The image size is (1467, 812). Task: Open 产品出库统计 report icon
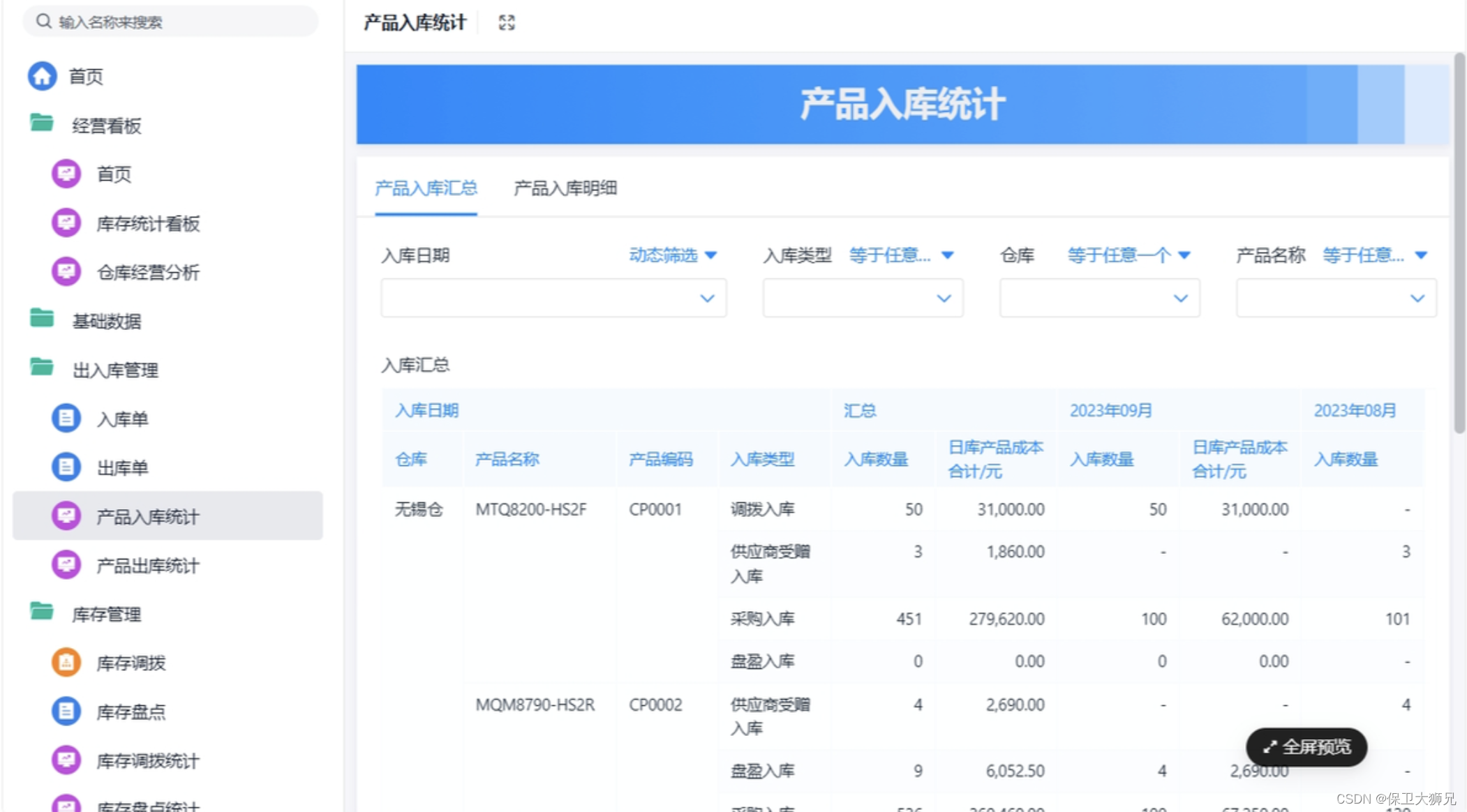[x=66, y=565]
